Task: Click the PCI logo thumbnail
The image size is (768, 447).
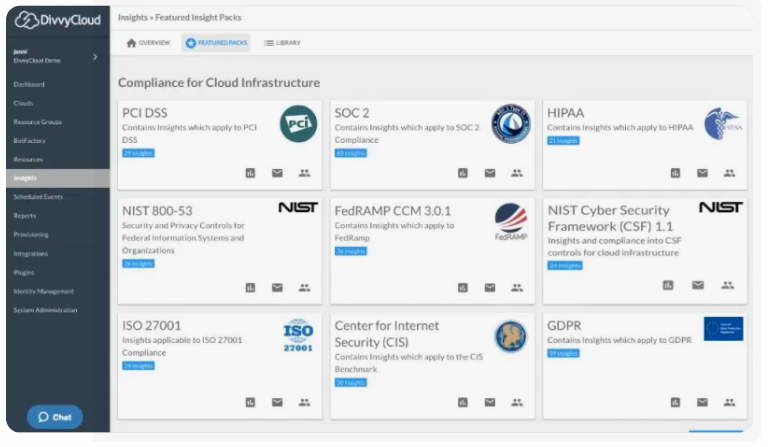Action: coord(298,124)
